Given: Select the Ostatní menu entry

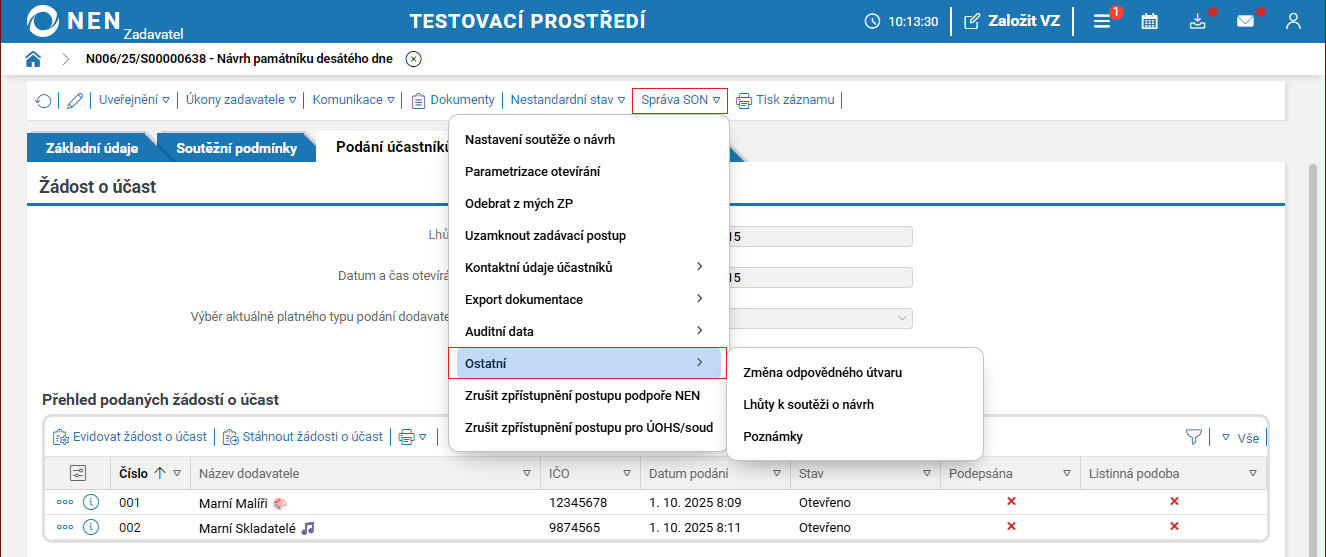Looking at the screenshot, I should point(589,363).
